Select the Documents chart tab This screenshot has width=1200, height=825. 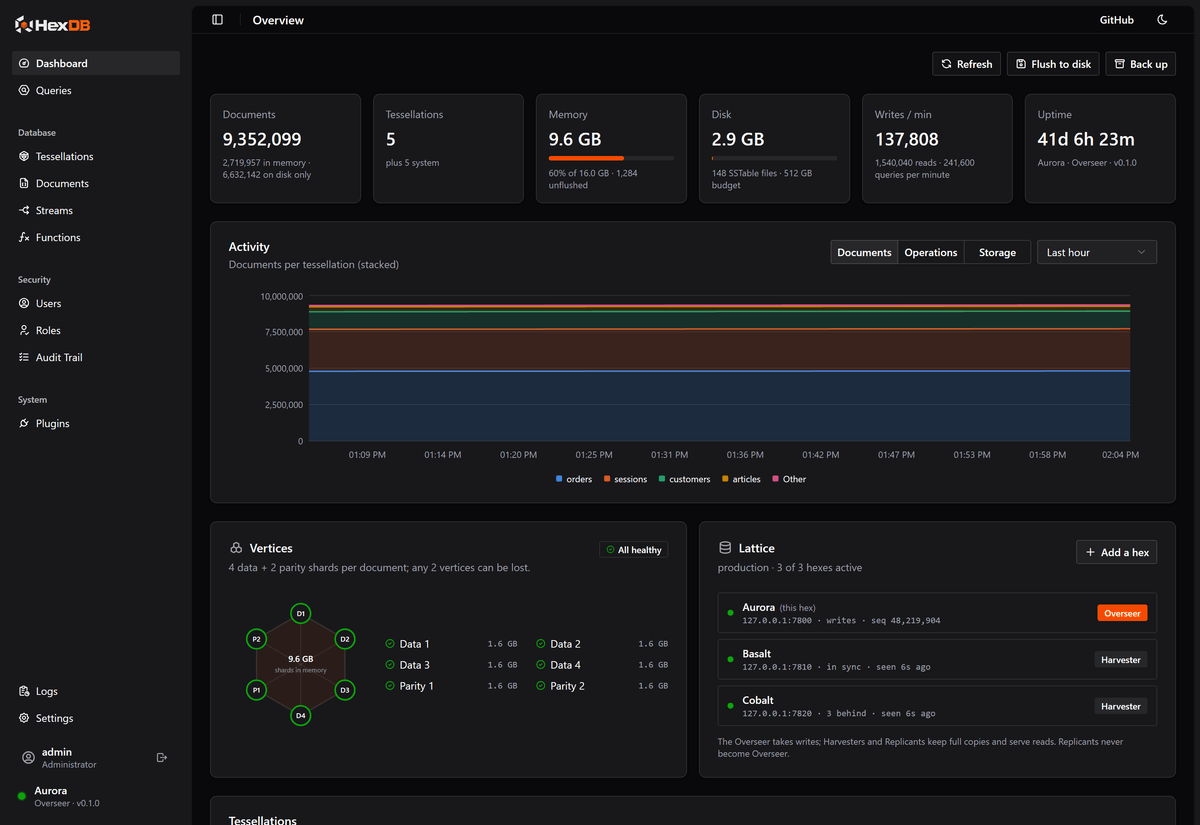pos(864,252)
